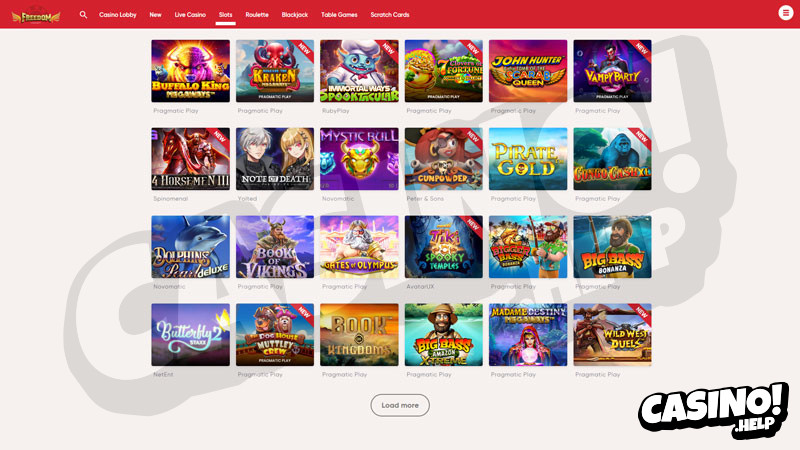Select the Roulette menu item

(257, 15)
